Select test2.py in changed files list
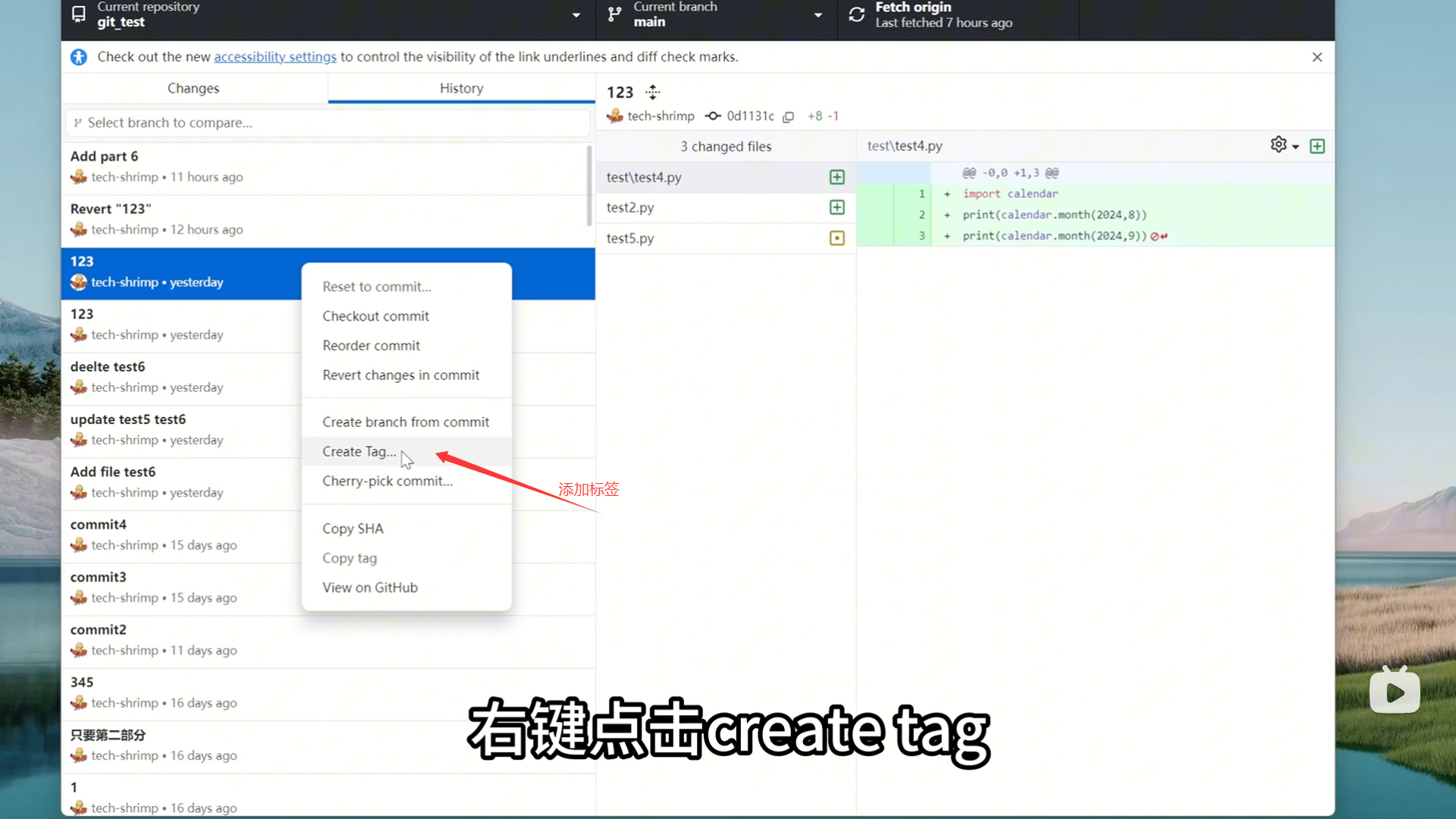The image size is (1456, 819). coord(630,208)
